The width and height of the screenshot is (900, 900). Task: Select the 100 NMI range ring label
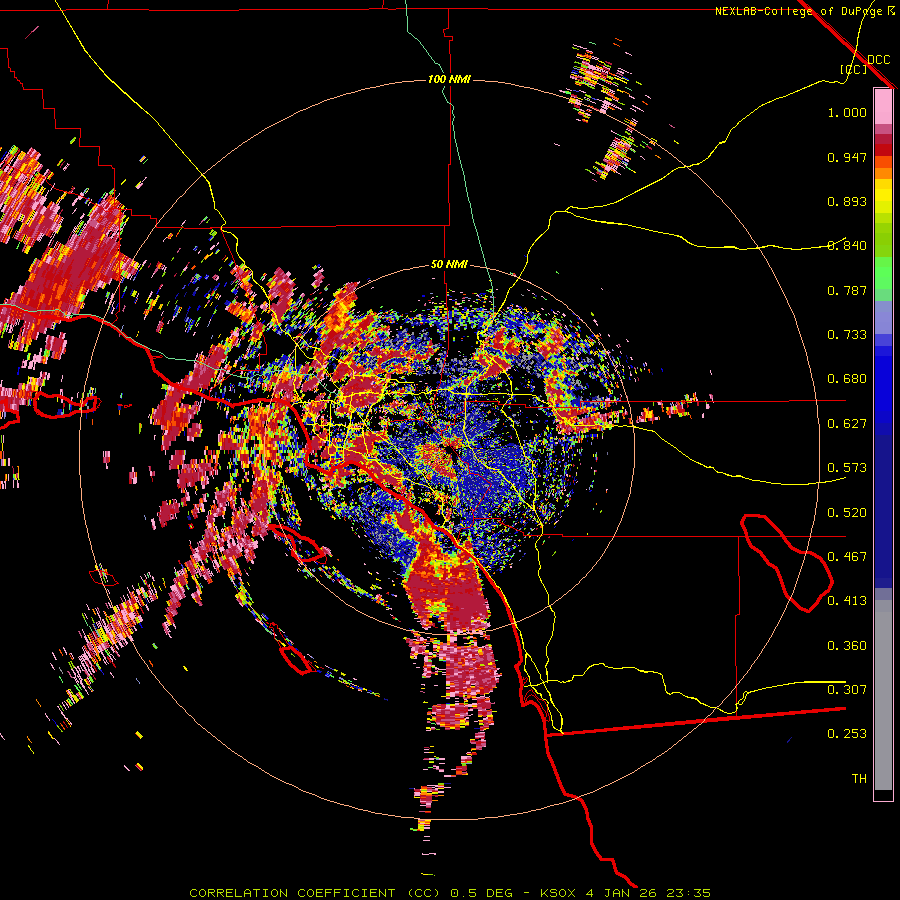[449, 79]
